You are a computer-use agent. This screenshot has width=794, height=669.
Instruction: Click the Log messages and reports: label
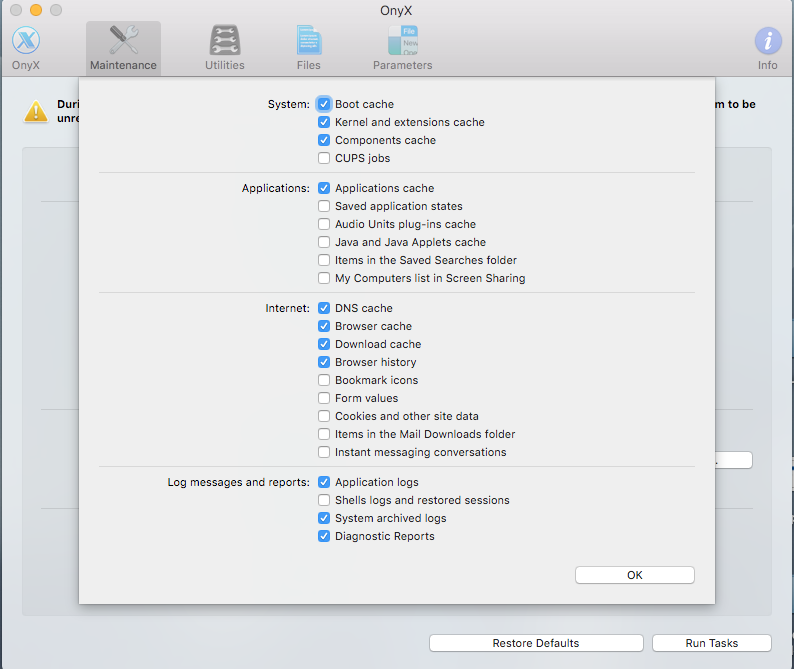239,482
